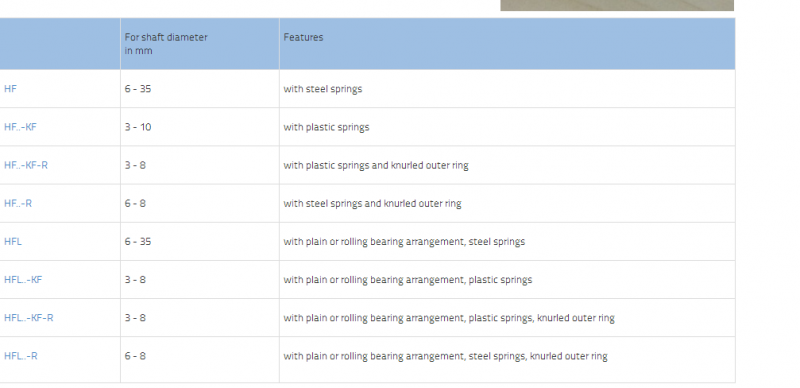The width and height of the screenshot is (800, 388).
Task: Open the HFL..-R product link
Action: 21,356
